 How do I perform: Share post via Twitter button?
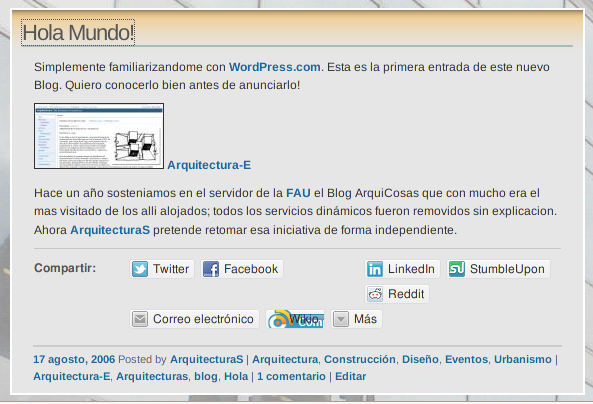[x=162, y=269]
